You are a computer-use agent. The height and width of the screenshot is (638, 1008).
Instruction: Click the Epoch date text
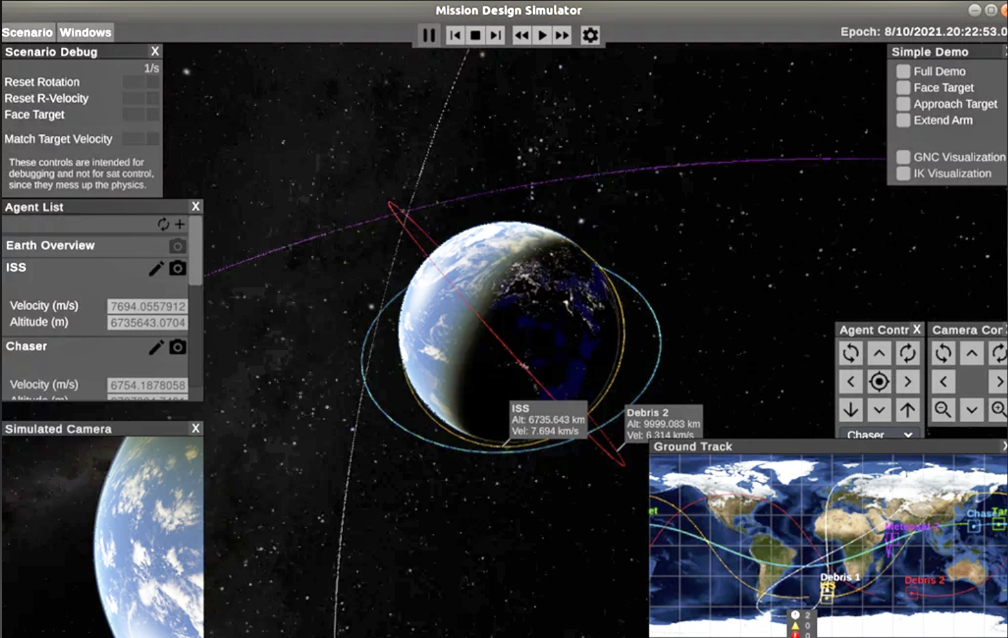923,32
